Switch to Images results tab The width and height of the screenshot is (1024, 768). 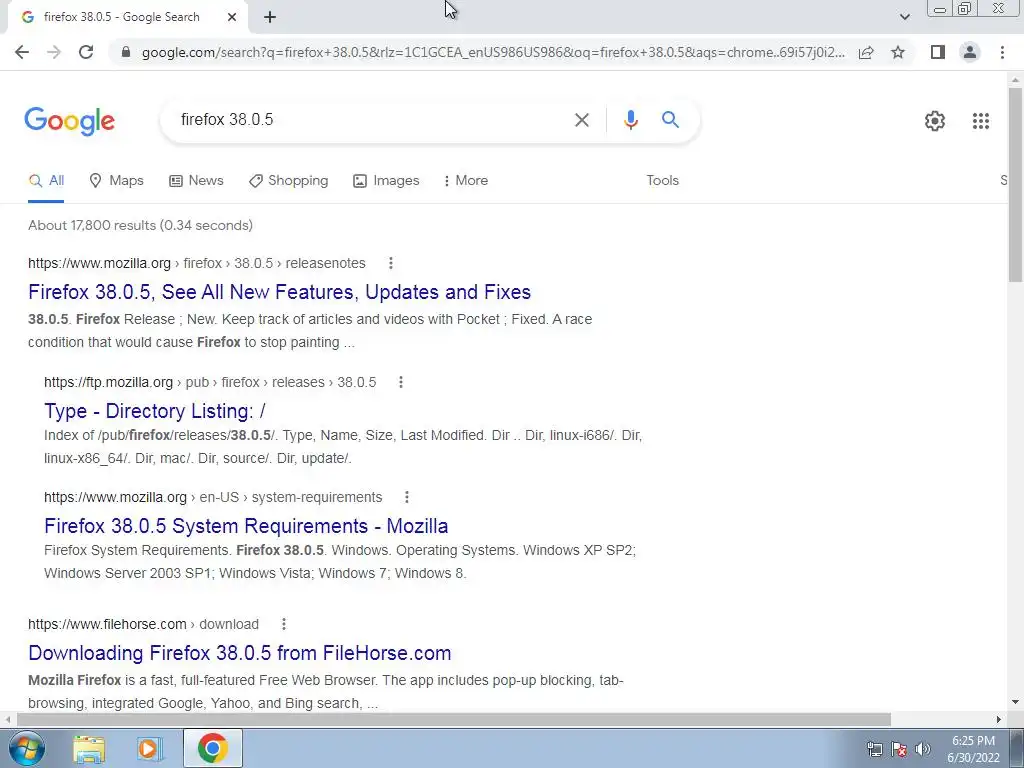click(x=386, y=181)
